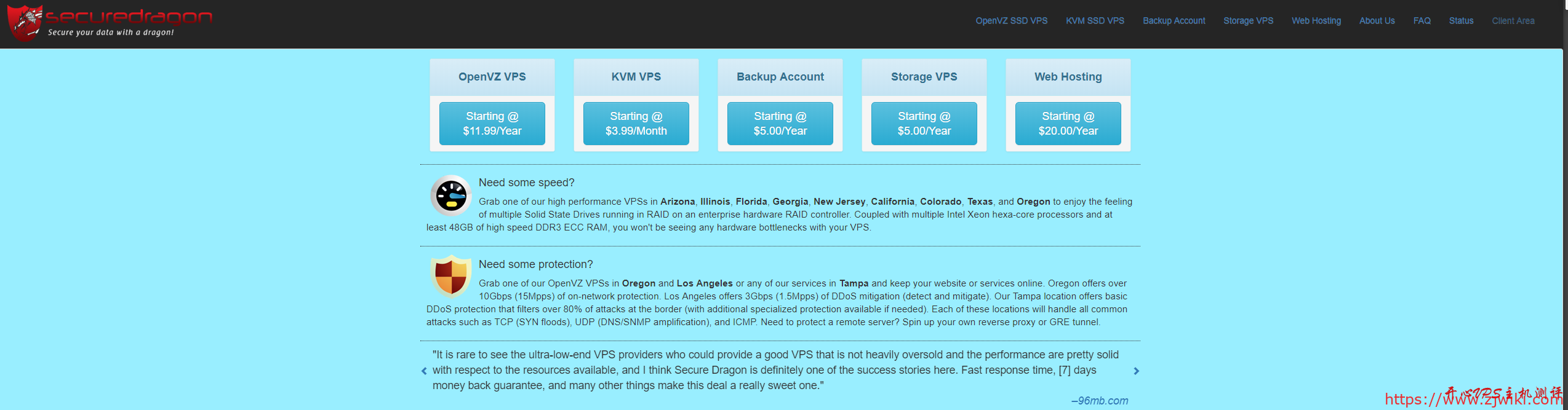The height and width of the screenshot is (410, 1568).
Task: Go to Backup Account in navigation bar
Action: pos(1174,21)
